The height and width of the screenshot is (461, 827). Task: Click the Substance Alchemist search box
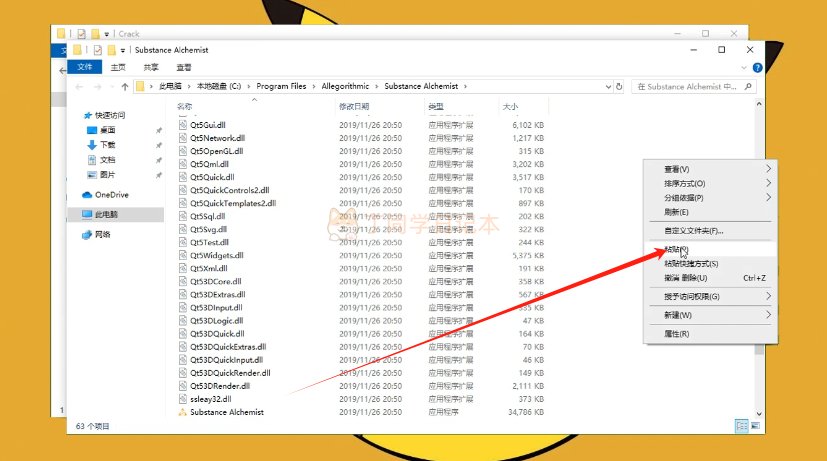(690, 87)
